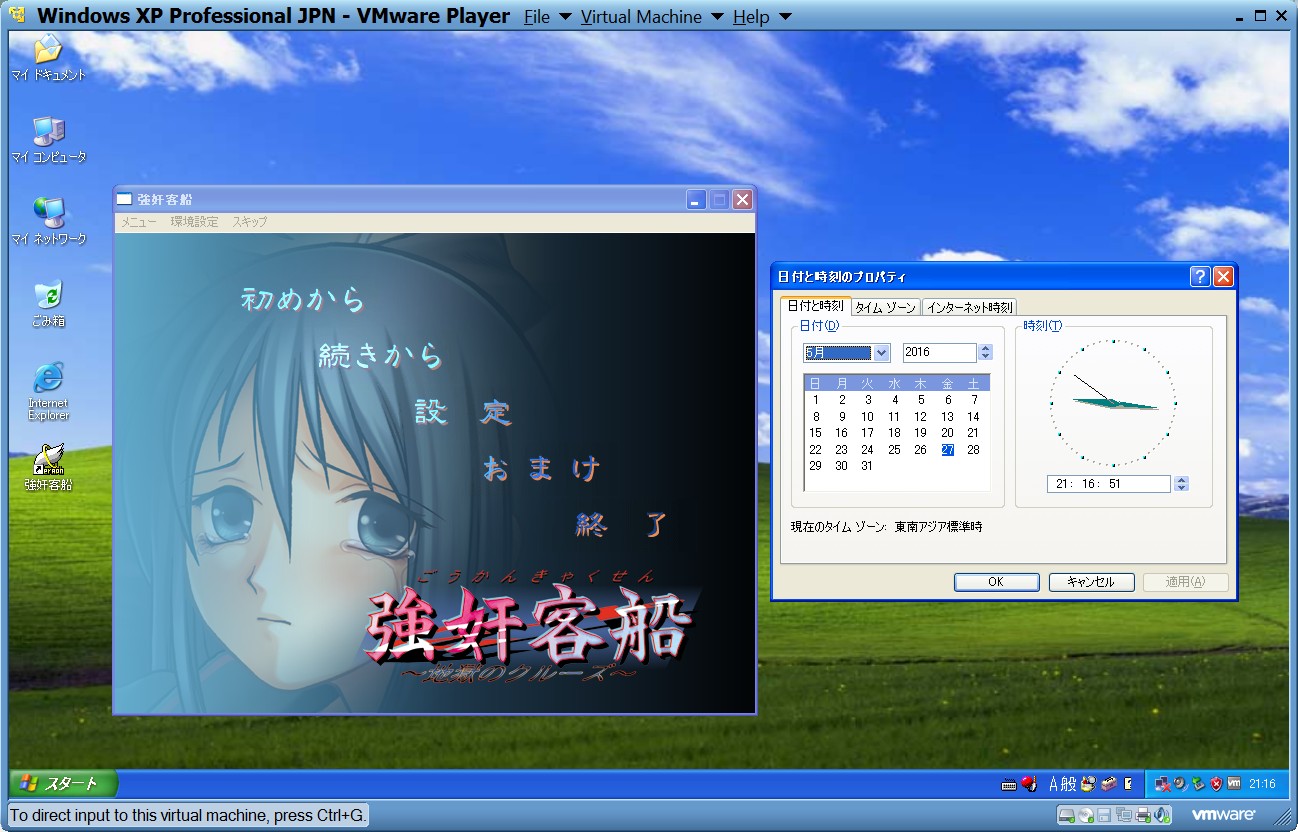The image size is (1298, 832).
Task: Click the help '?' button in the date dialog
Action: (x=1201, y=277)
